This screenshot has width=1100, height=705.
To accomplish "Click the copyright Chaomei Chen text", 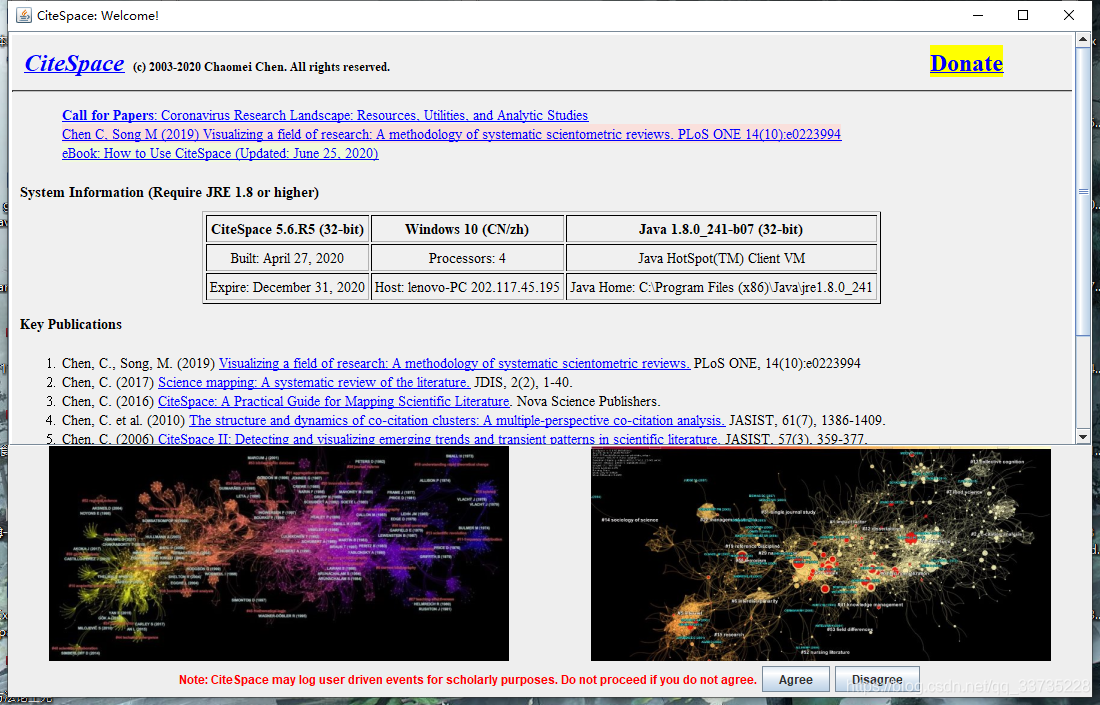I will pyautogui.click(x=261, y=67).
